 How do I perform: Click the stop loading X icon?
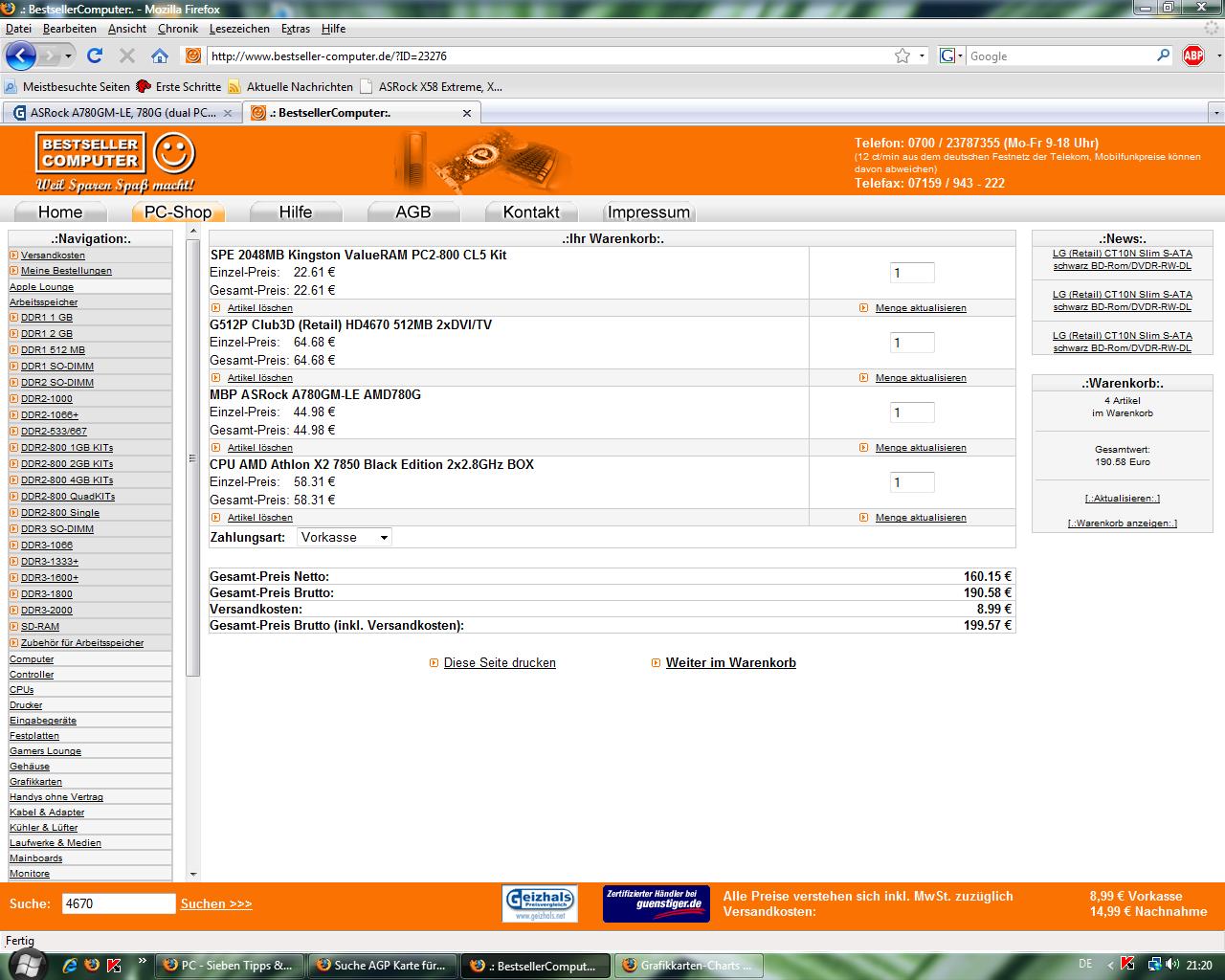tap(126, 56)
